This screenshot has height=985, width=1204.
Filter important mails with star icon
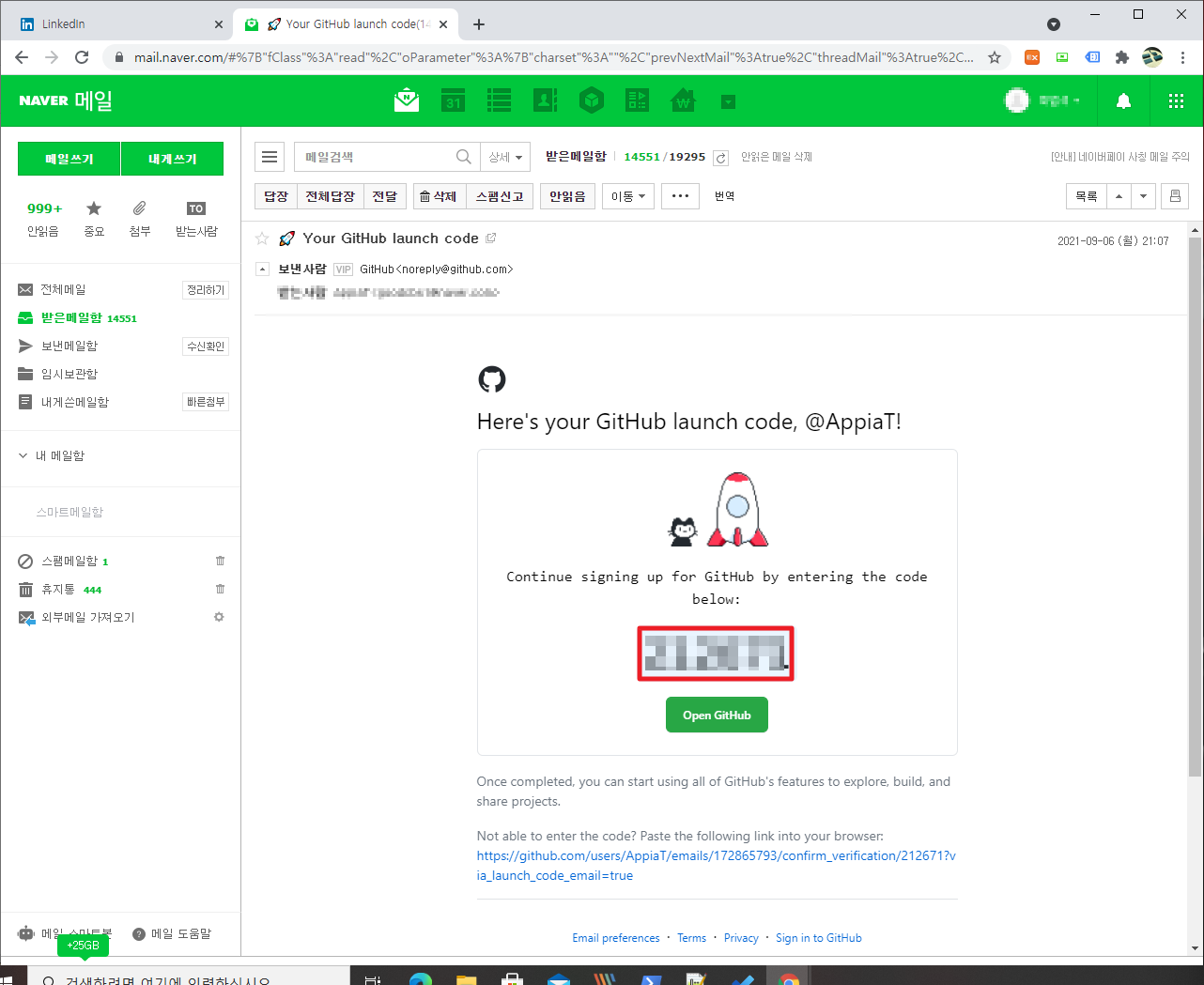point(94,218)
